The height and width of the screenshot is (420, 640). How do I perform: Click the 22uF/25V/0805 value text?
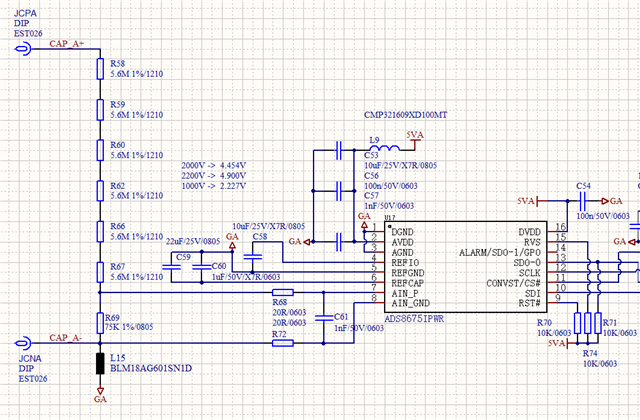click(193, 242)
